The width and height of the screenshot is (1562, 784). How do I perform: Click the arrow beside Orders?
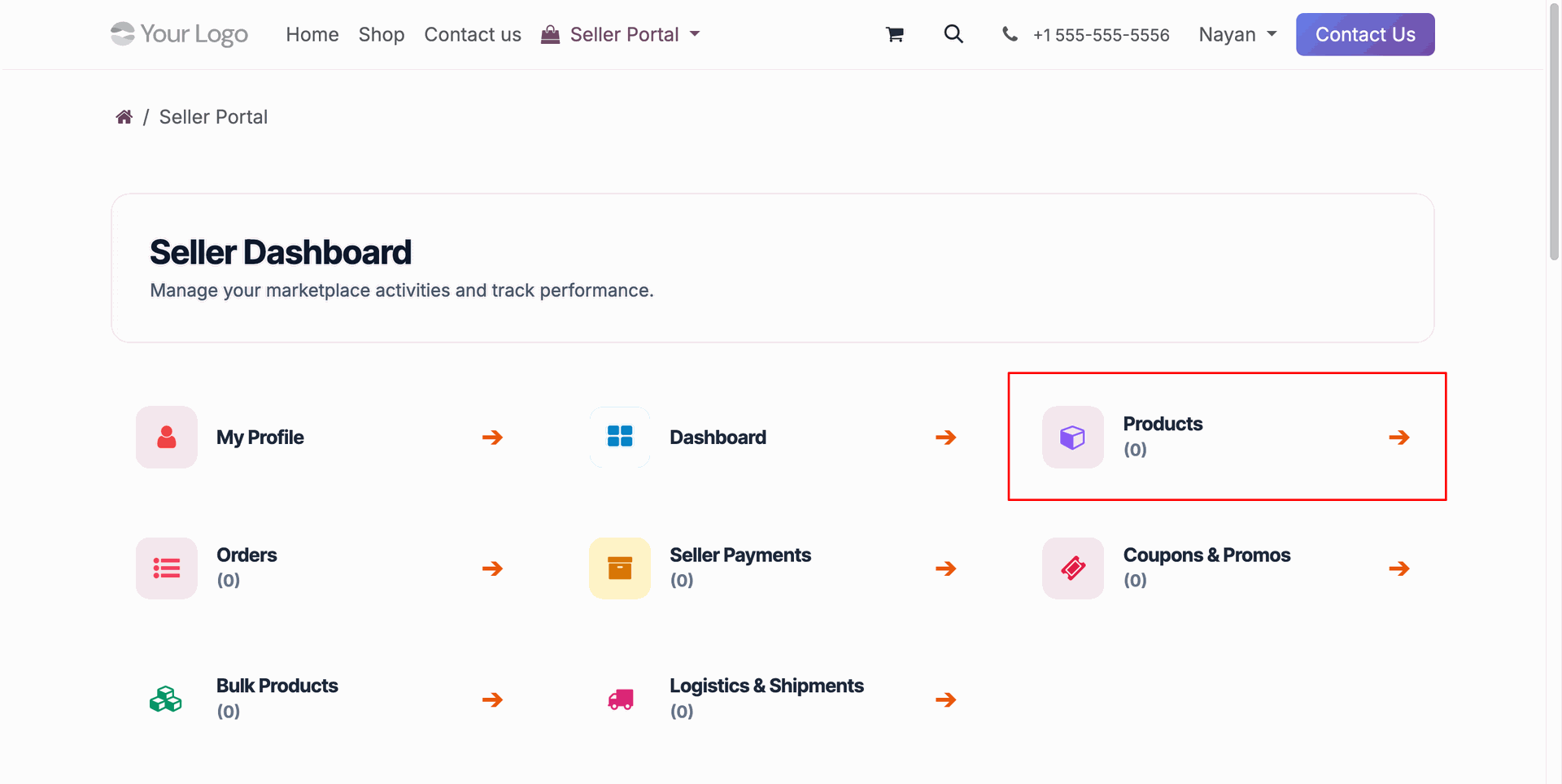pyautogui.click(x=492, y=568)
